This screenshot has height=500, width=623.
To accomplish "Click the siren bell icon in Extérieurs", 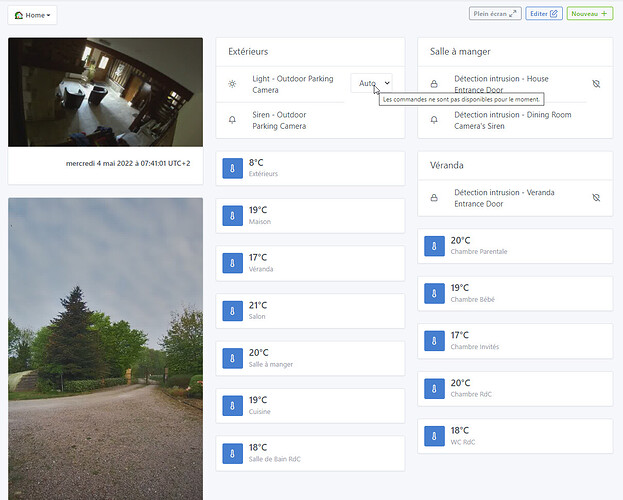I will 233,120.
